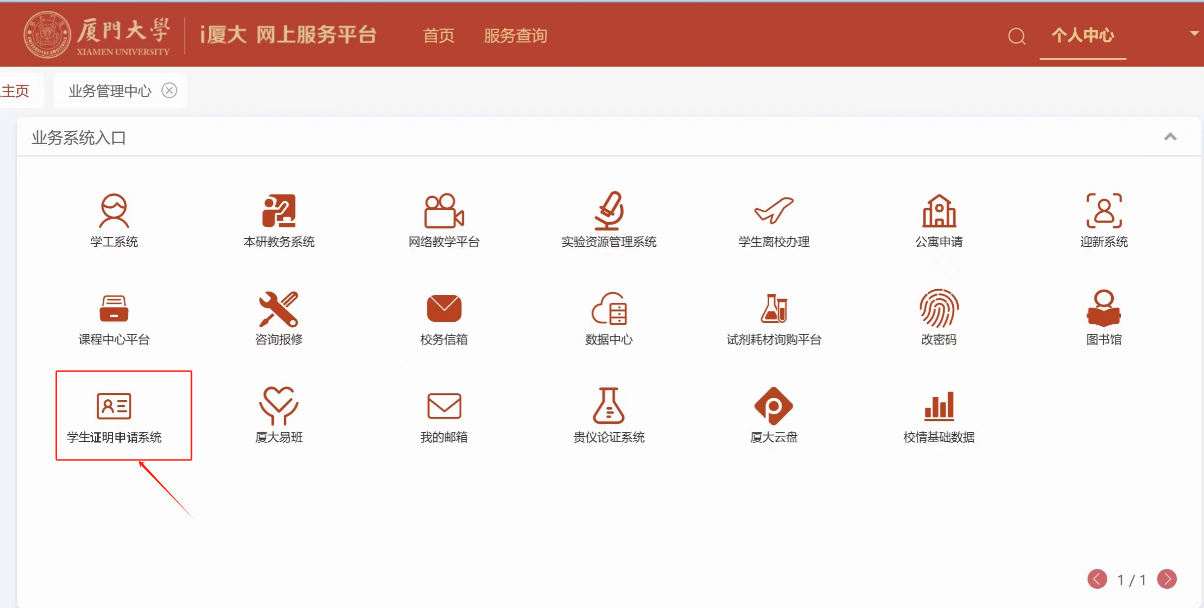Click 学生离校办理 airplane icon
The image size is (1204, 608).
(774, 211)
